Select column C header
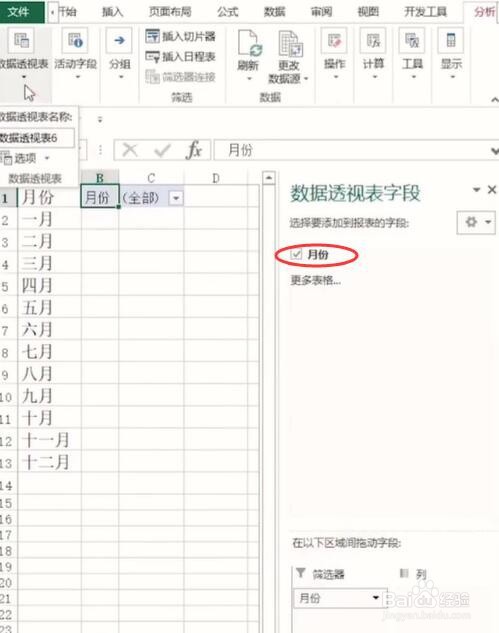Viewport: 499px width, 633px height. (x=151, y=178)
